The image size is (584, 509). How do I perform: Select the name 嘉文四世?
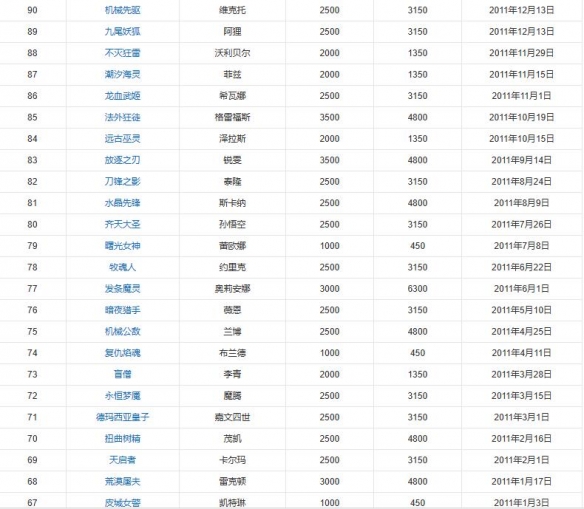(232, 417)
